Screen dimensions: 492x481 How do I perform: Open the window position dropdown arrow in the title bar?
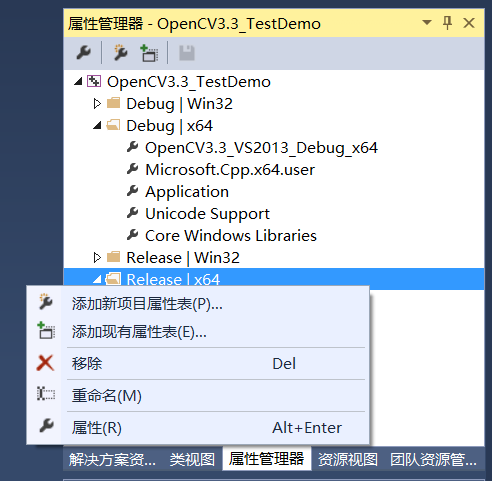(x=427, y=23)
